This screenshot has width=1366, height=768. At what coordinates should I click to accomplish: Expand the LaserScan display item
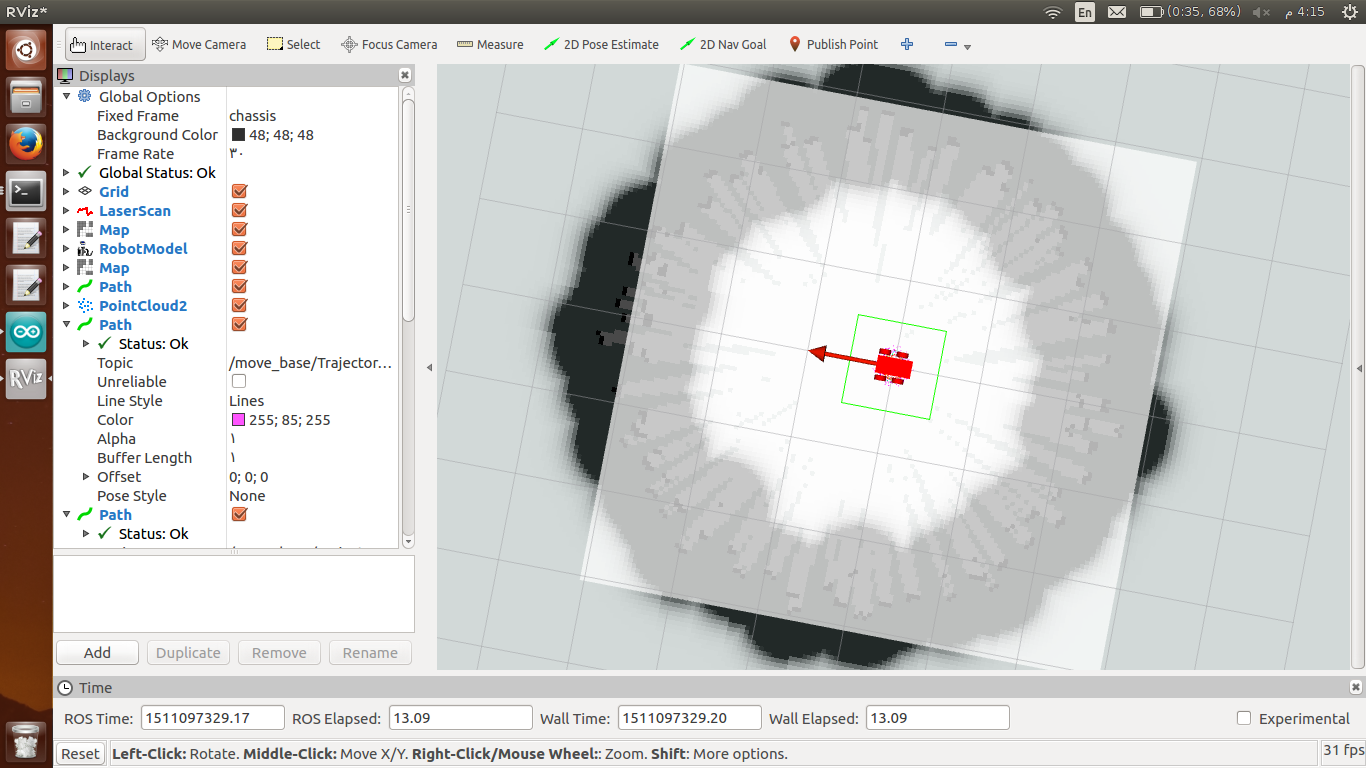67,210
